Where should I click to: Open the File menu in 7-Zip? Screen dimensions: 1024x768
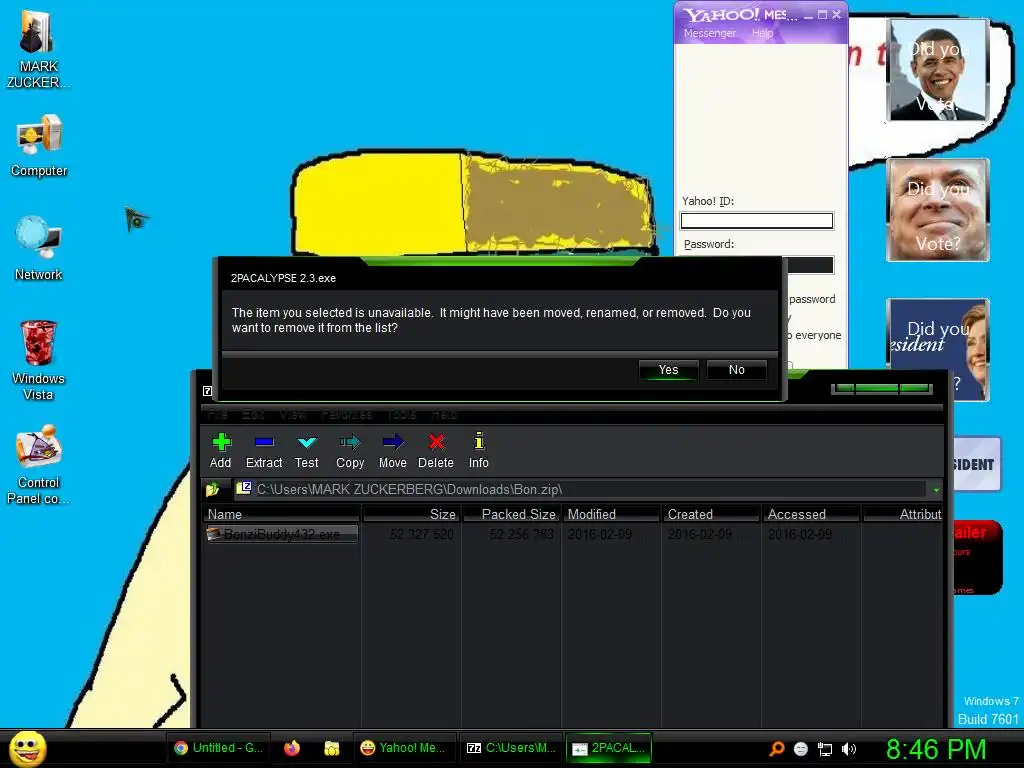pyautogui.click(x=217, y=414)
